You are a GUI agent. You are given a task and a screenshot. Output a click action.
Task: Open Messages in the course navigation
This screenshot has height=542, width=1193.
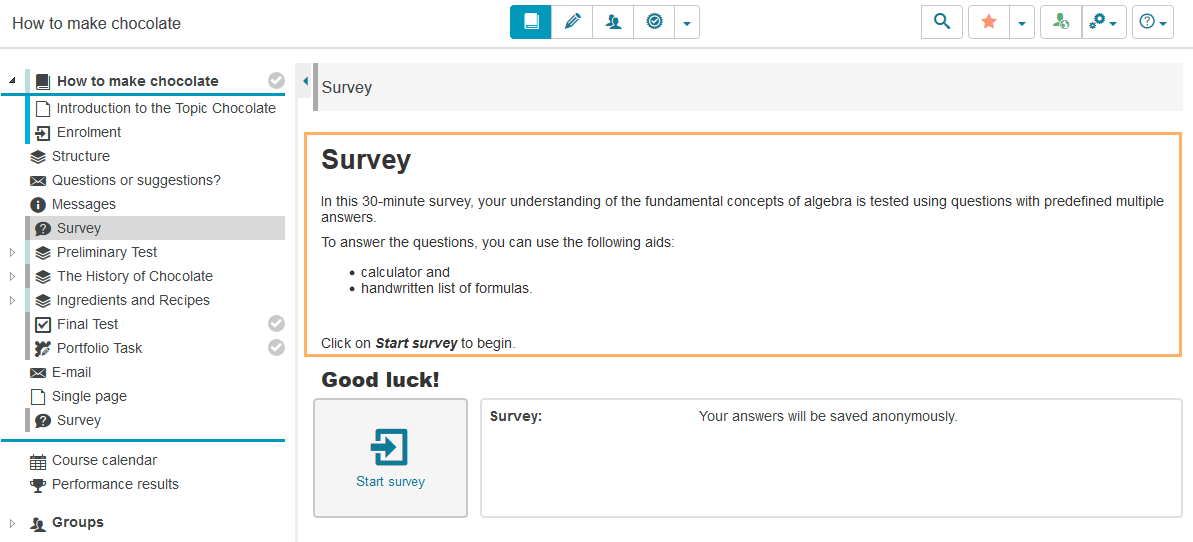point(84,204)
